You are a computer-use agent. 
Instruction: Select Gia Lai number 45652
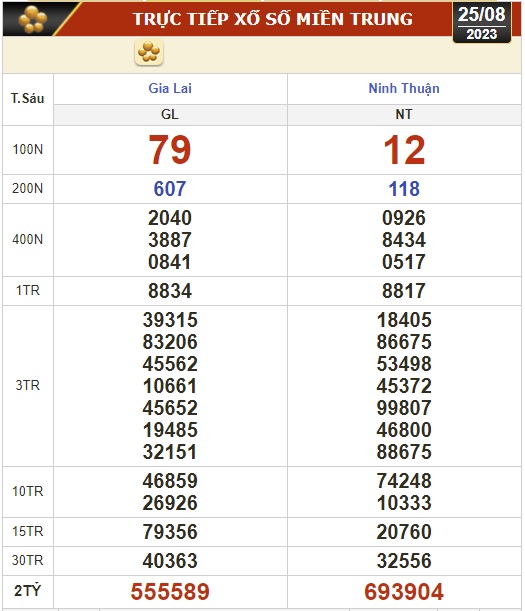point(170,408)
